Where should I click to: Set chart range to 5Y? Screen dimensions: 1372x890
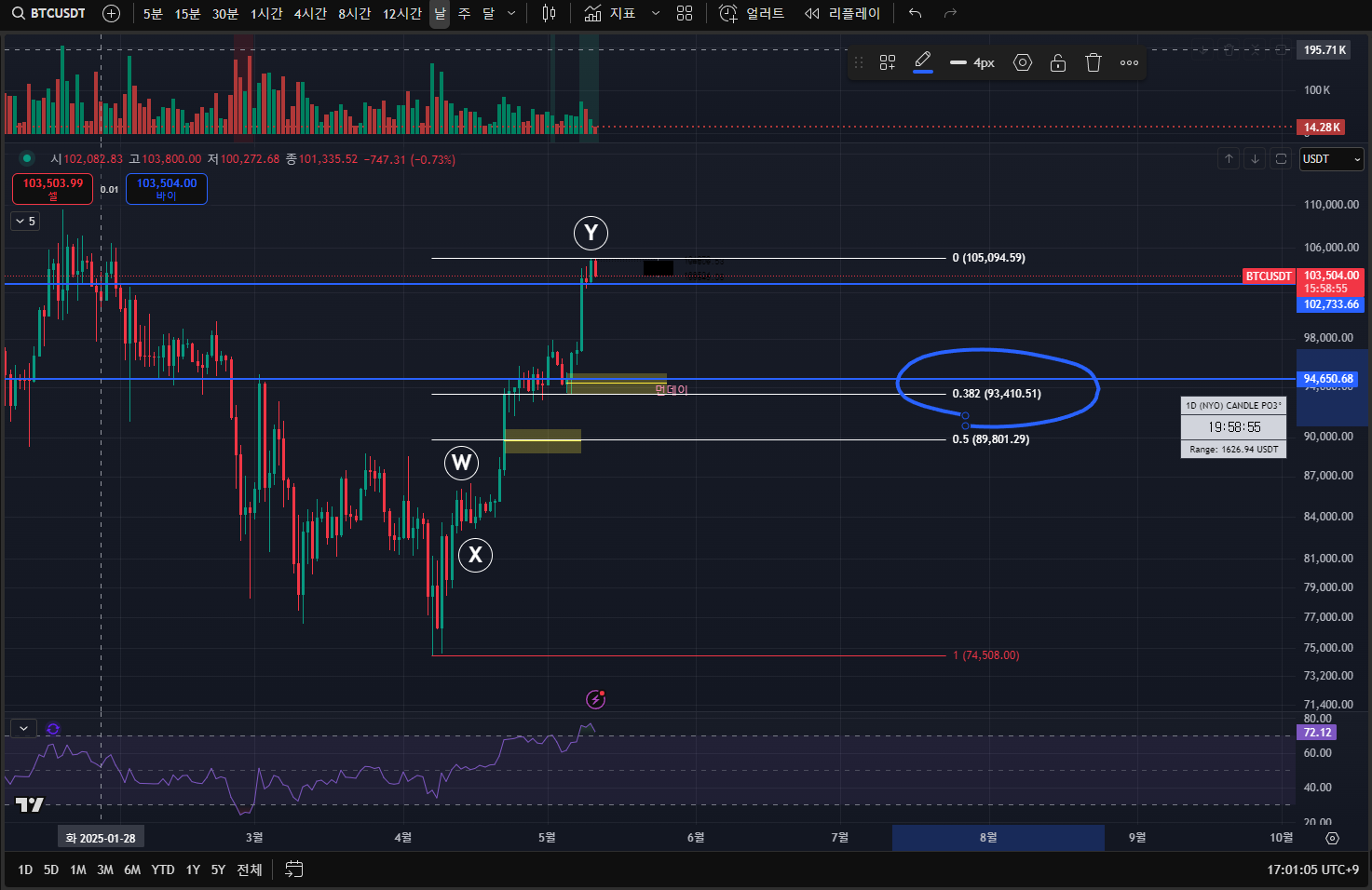coord(218,870)
